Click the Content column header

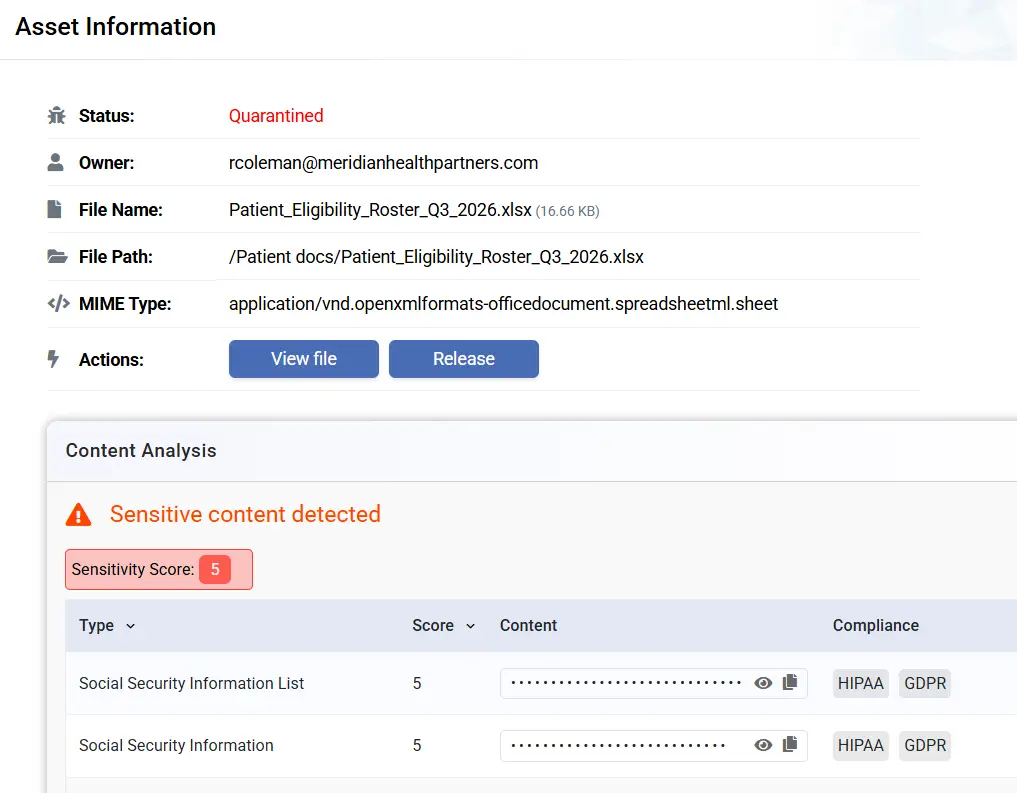tap(528, 626)
